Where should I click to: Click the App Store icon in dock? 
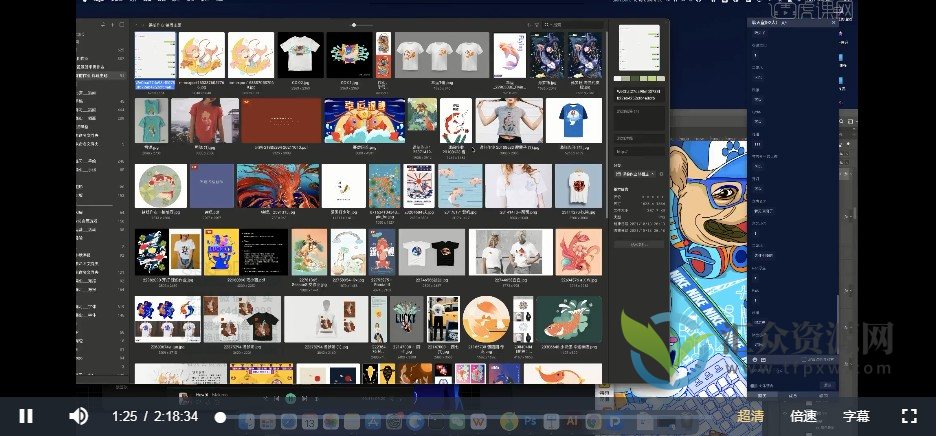(x=372, y=422)
